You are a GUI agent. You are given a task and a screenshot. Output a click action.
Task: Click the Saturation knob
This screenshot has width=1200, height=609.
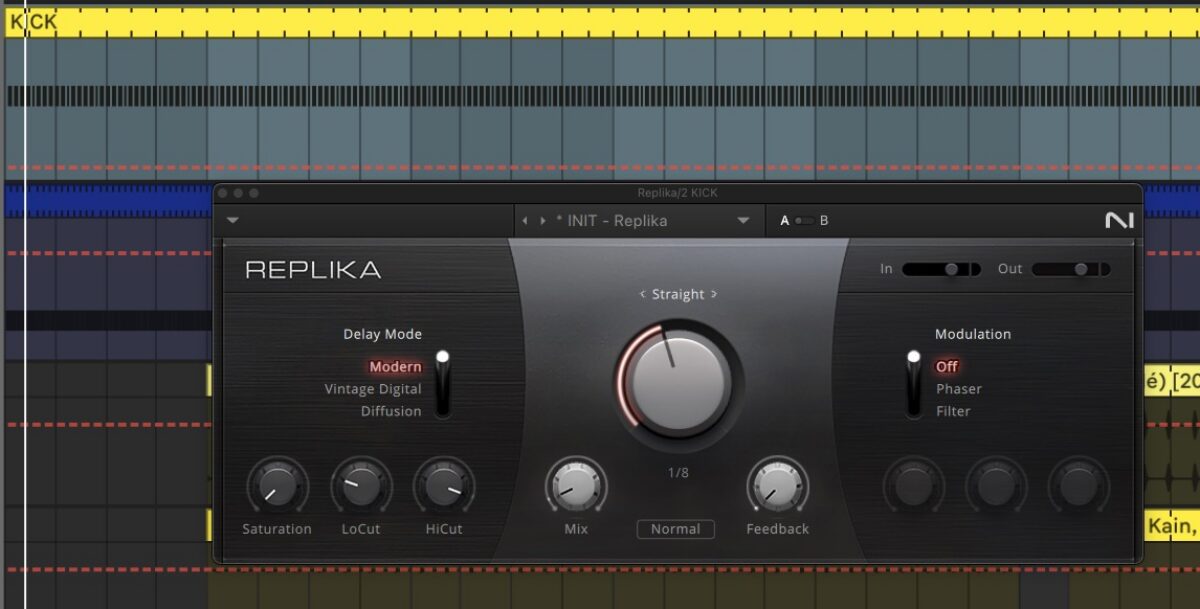(277, 487)
